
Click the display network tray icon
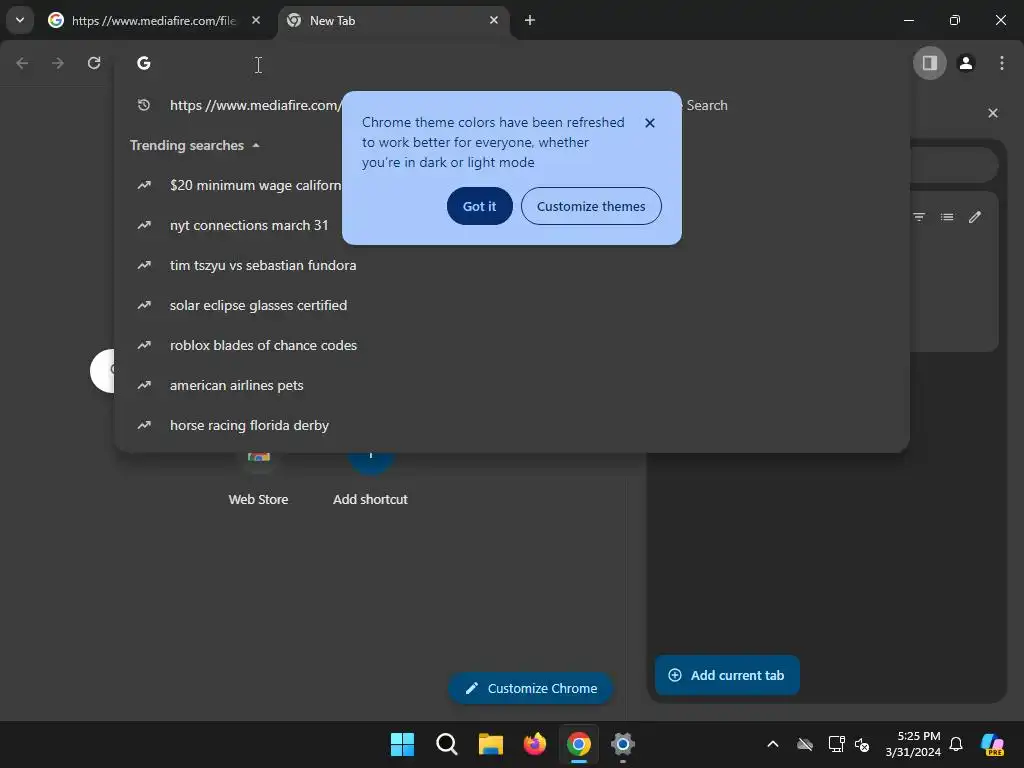point(837,744)
